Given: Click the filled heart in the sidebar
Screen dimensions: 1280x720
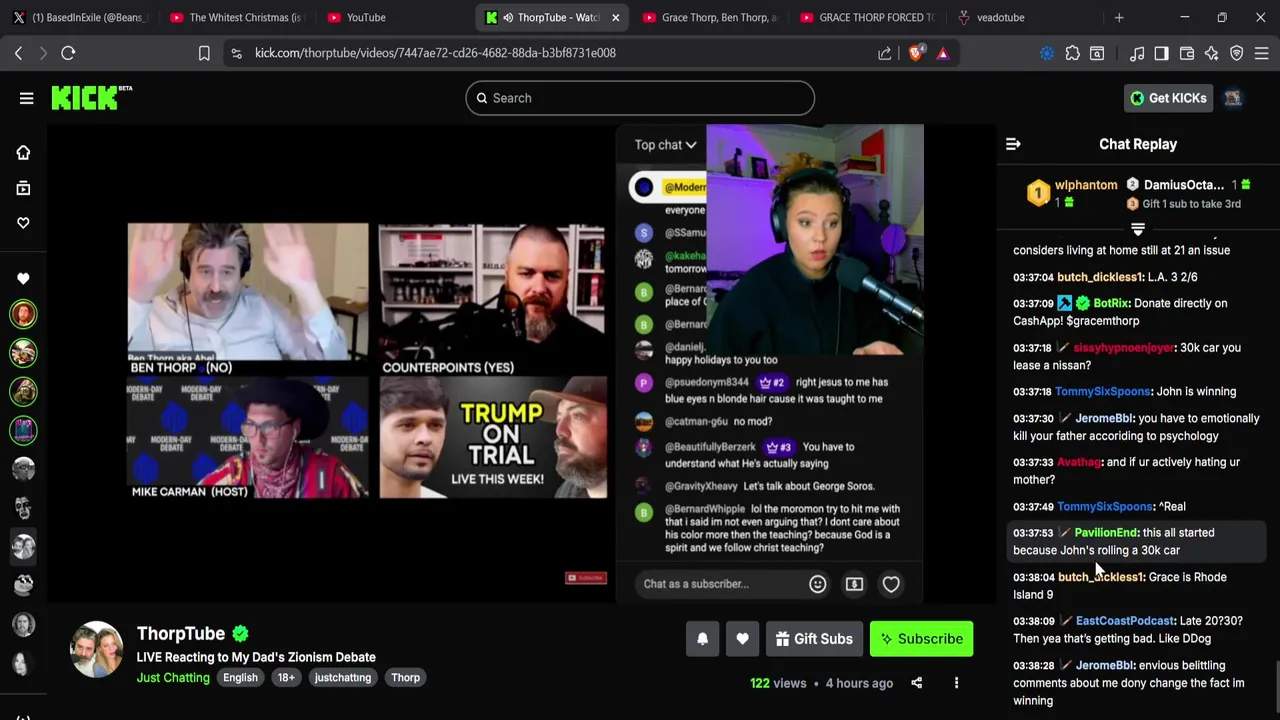Looking at the screenshot, I should tap(23, 278).
